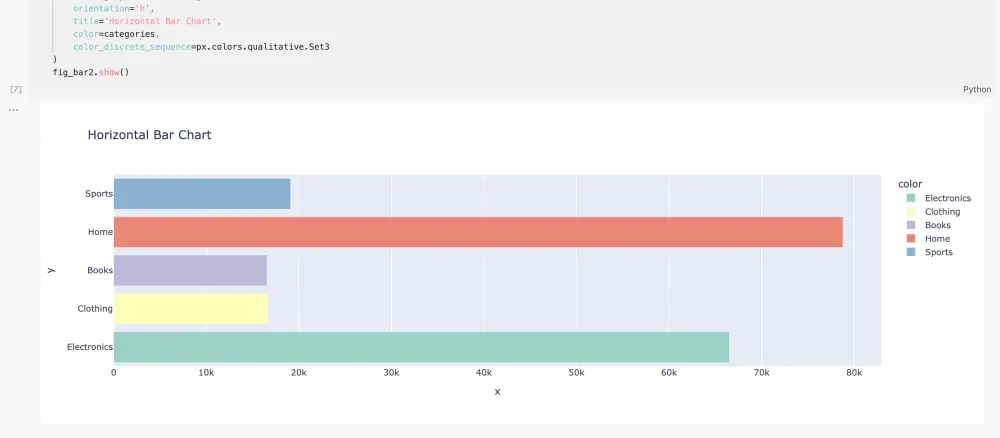
Task: Change the cell language mode from Python
Action: point(977,89)
